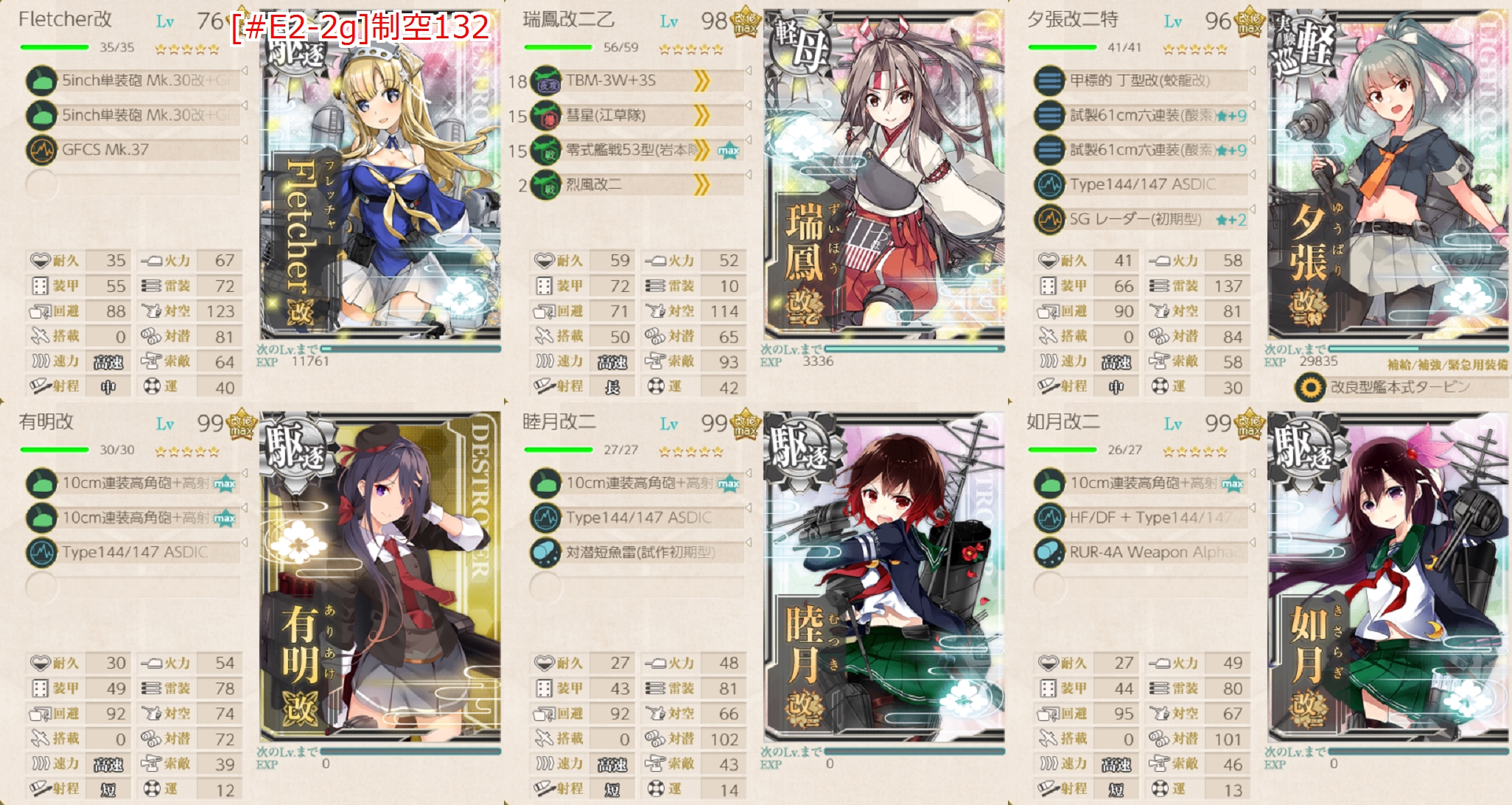
Task: Click the GFCS Mk.37 radar icon
Action: 41,150
